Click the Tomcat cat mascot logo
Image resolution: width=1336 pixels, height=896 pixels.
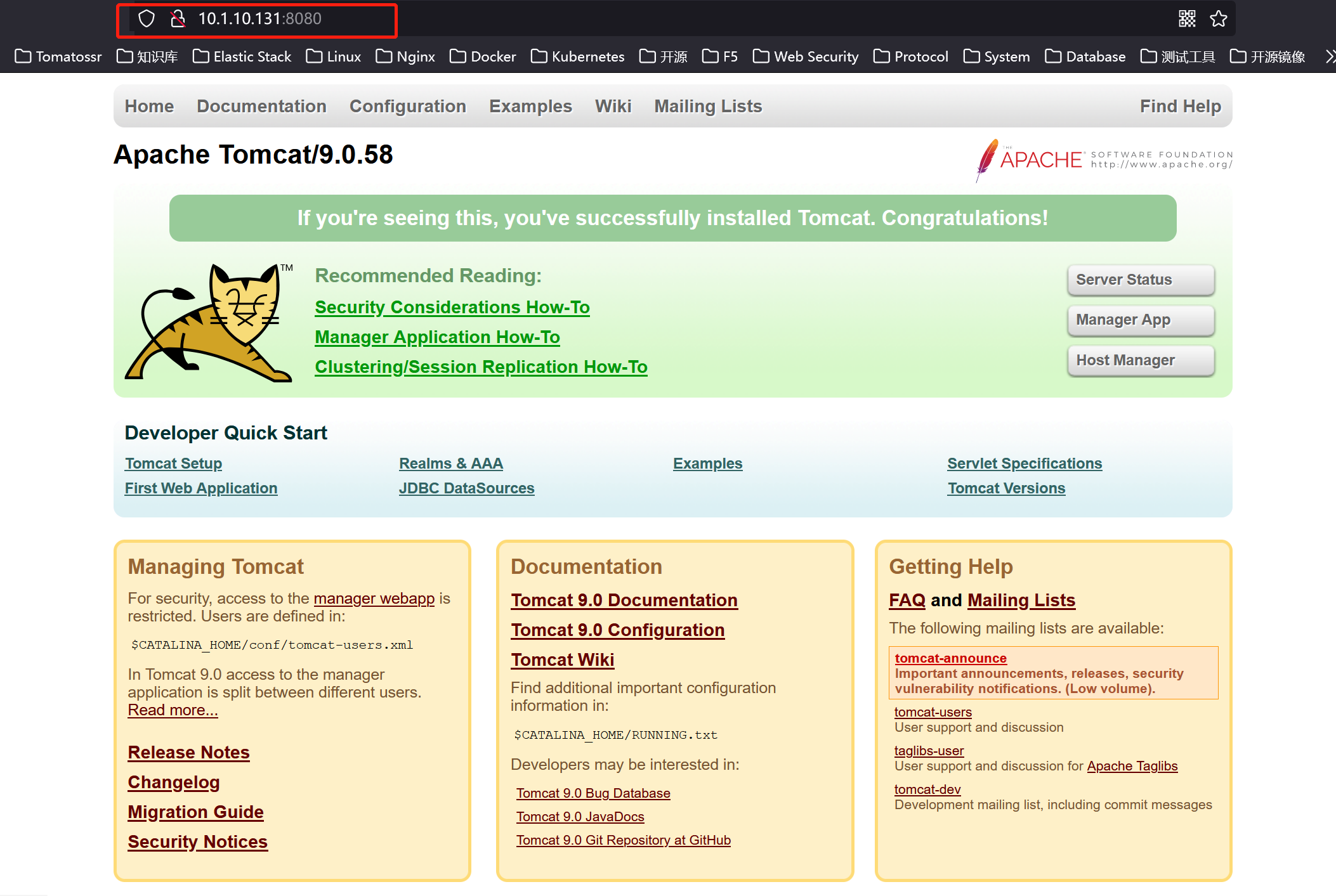(209, 322)
